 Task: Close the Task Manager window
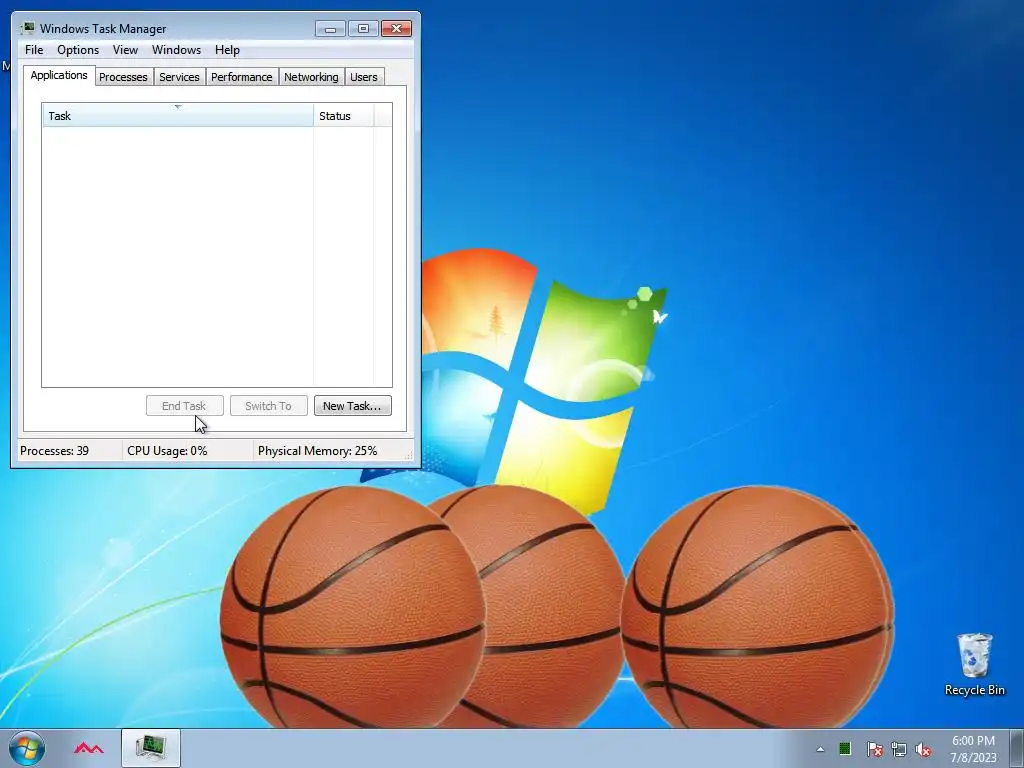tap(396, 29)
